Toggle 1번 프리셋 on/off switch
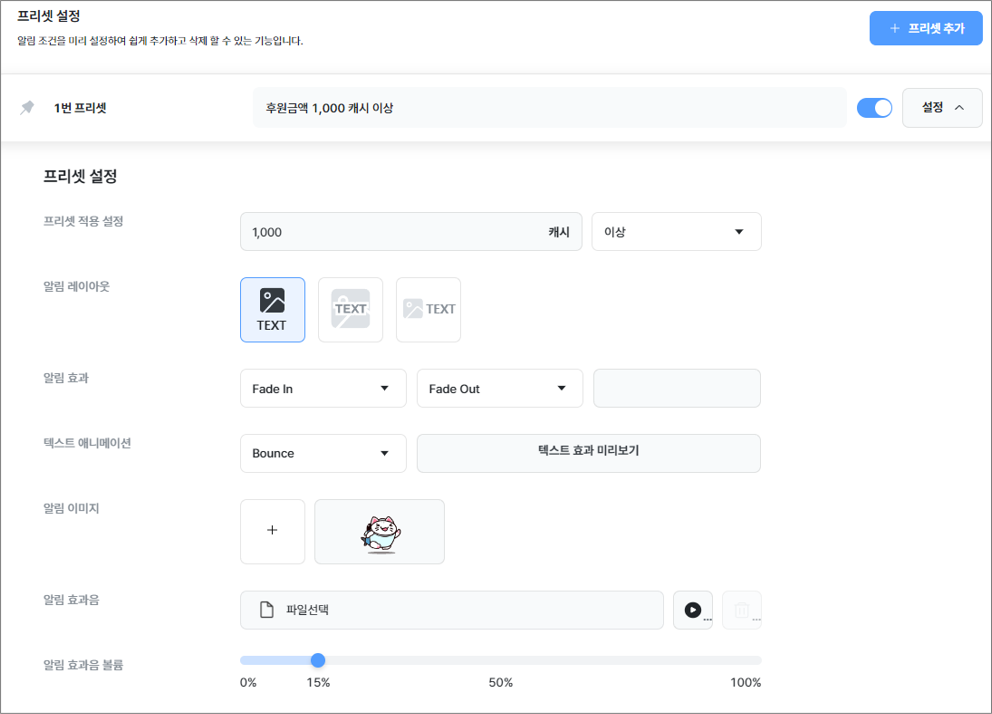This screenshot has width=992, height=714. tap(874, 108)
